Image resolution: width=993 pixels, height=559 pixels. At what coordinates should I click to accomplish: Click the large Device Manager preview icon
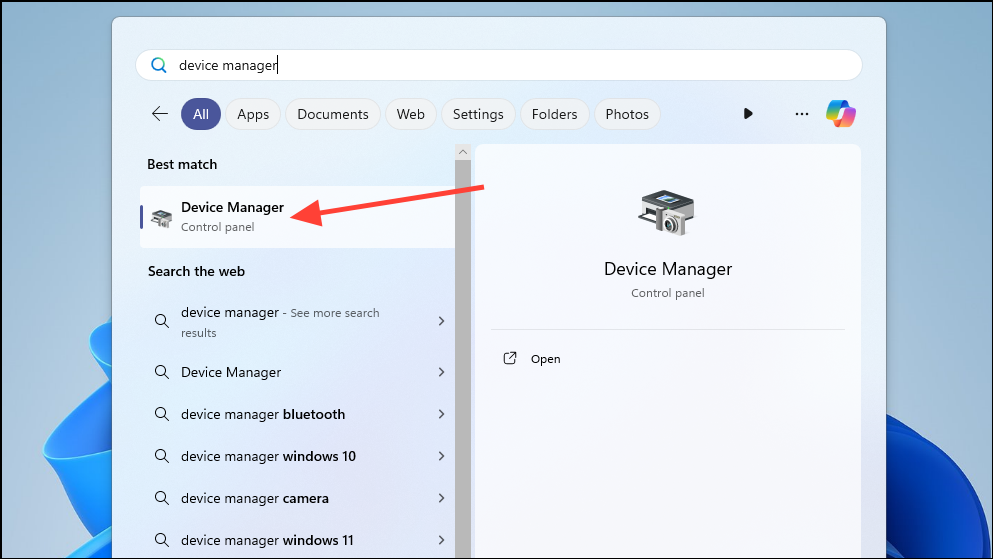(666, 213)
